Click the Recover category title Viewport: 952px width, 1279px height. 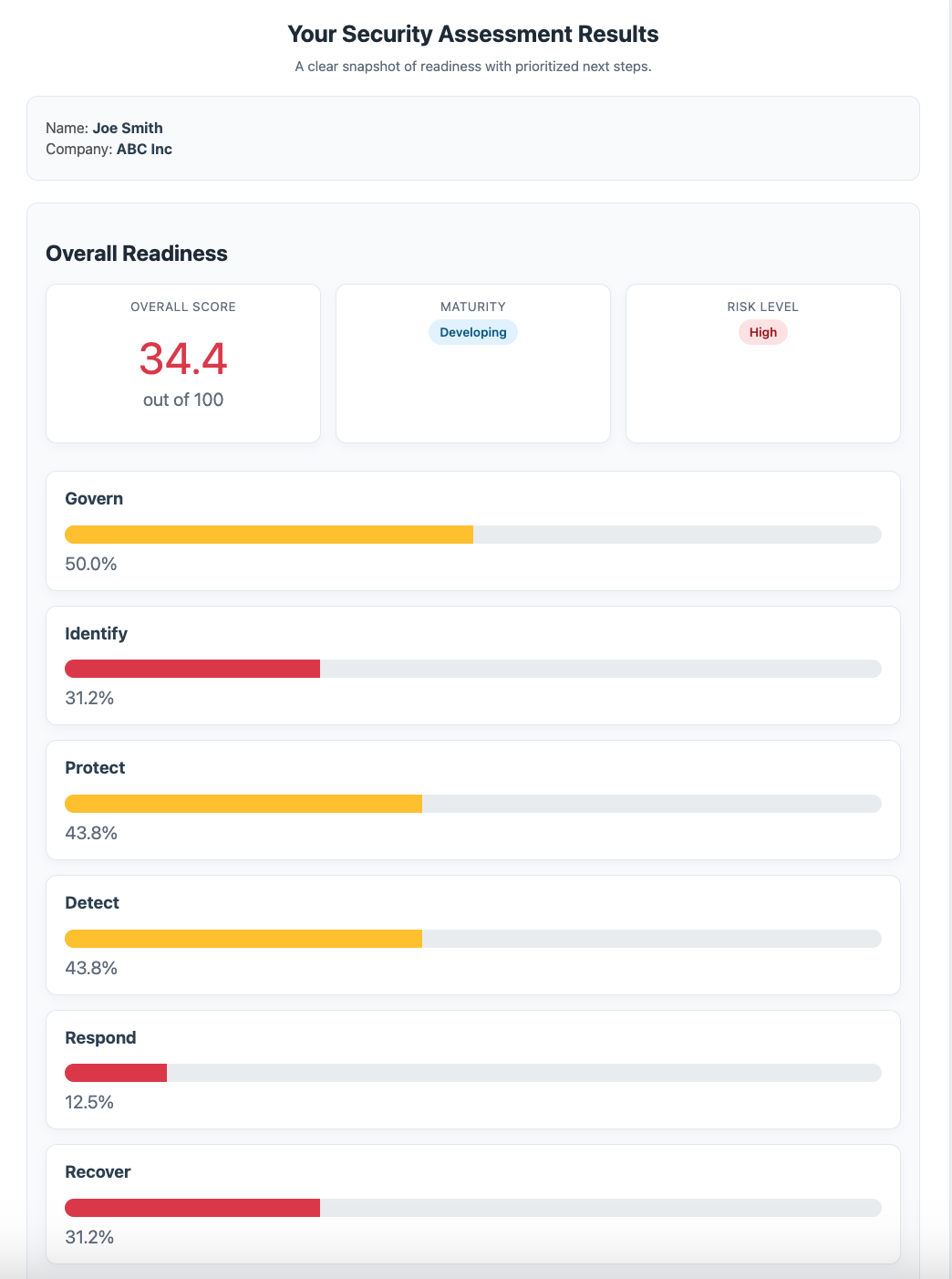pyautogui.click(x=98, y=1172)
